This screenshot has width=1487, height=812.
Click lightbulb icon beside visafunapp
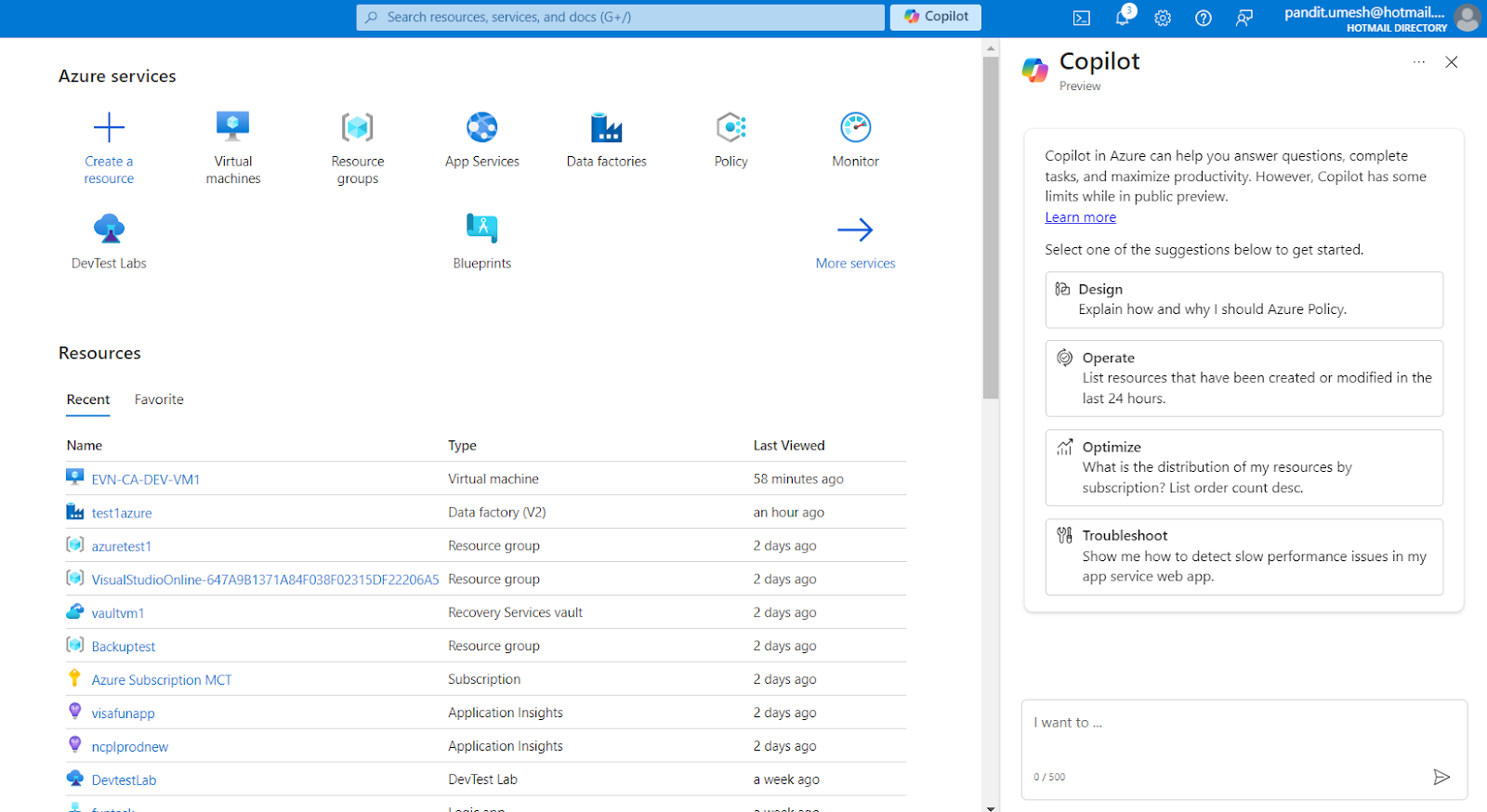[75, 712]
